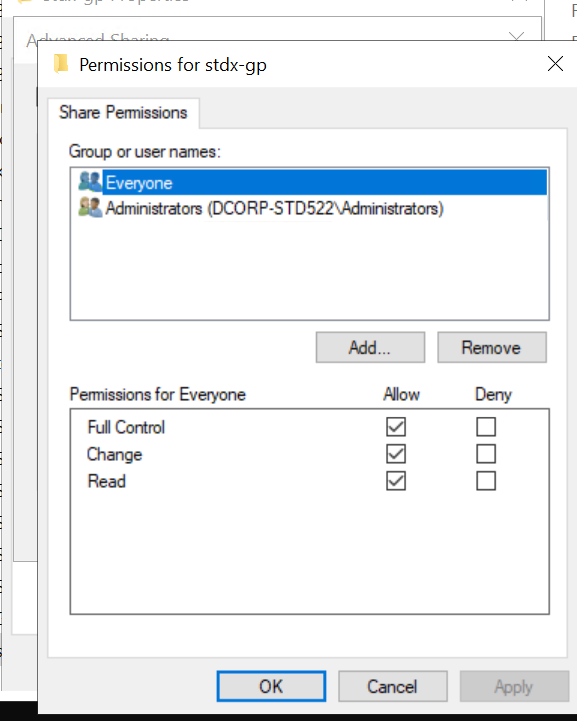
Task: Check Deny for Read permission
Action: pyautogui.click(x=486, y=481)
